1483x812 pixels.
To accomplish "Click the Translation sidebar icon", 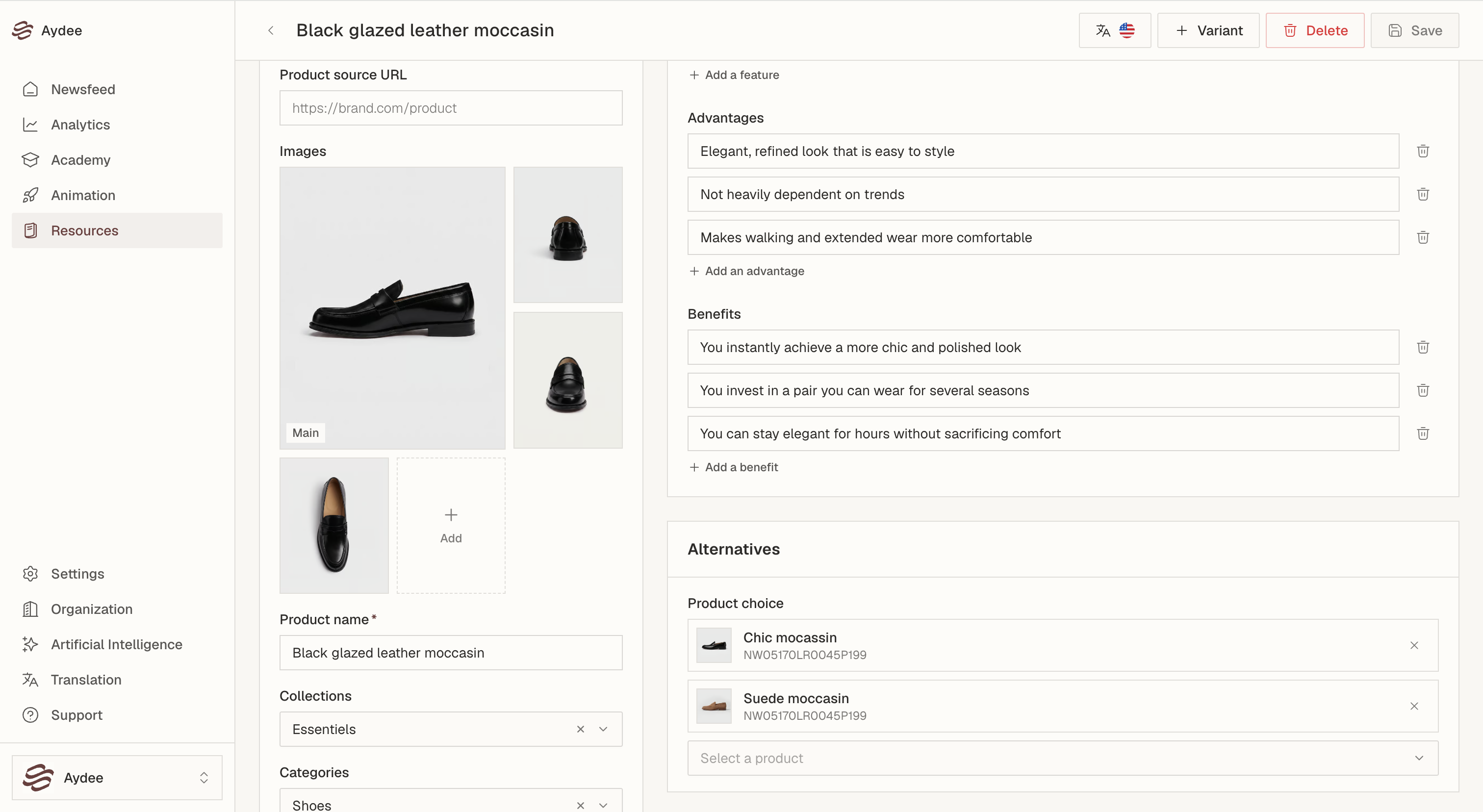I will [30, 680].
